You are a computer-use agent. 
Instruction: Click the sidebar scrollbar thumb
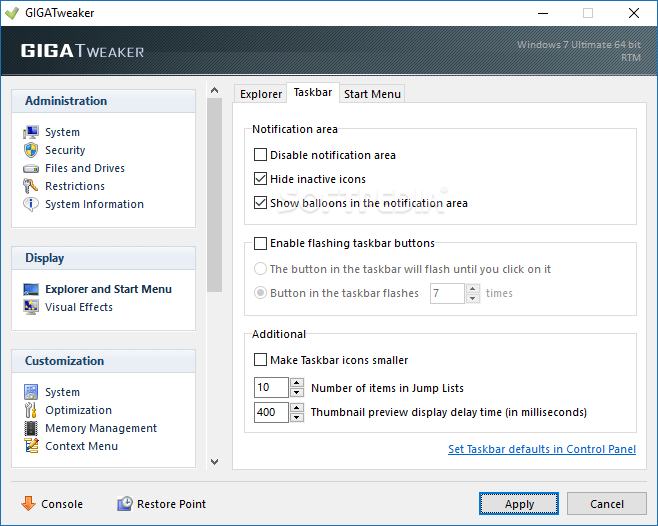pyautogui.click(x=214, y=195)
